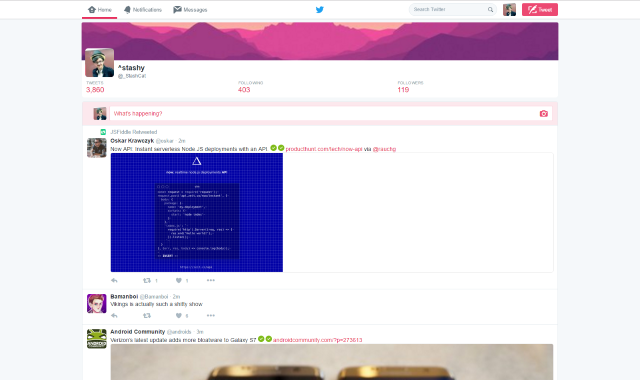This screenshot has width=640, height=380.
Task: Like Oskar Krawczyk's tweet
Action: (179, 280)
